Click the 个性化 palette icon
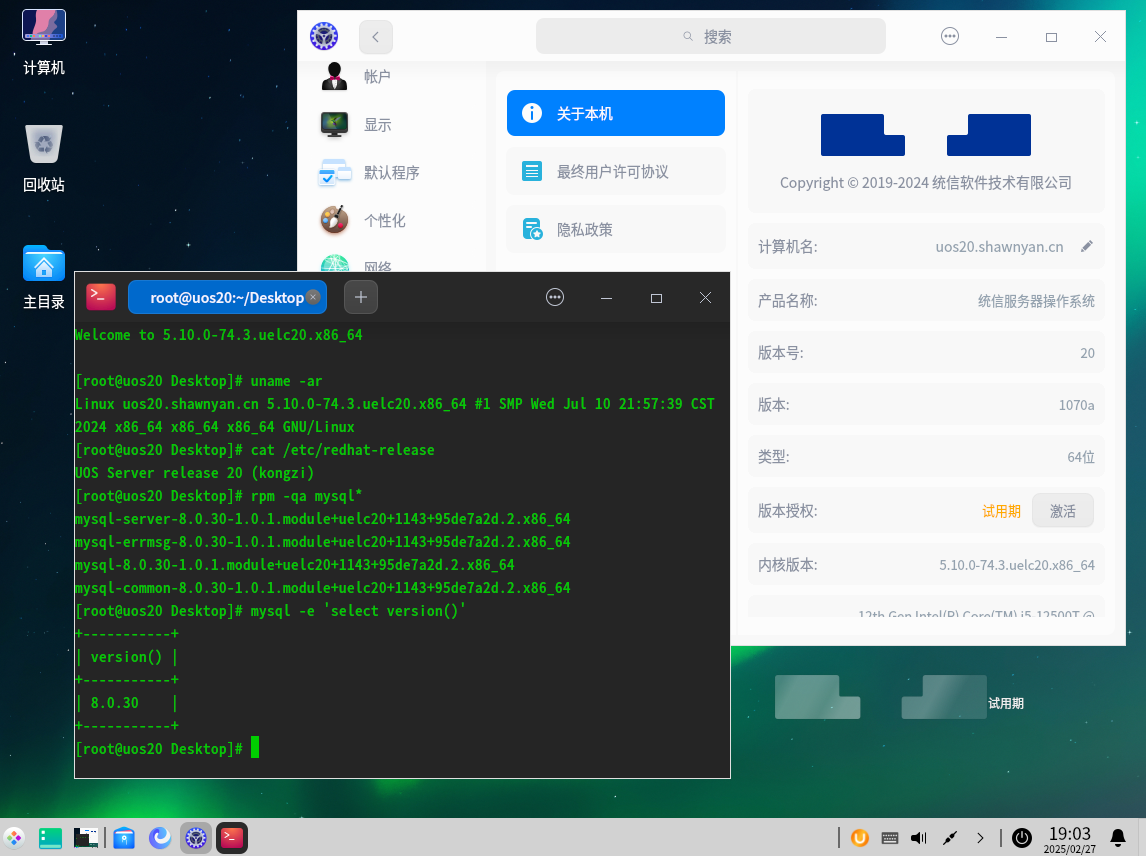The width and height of the screenshot is (1146, 856). tap(334, 220)
